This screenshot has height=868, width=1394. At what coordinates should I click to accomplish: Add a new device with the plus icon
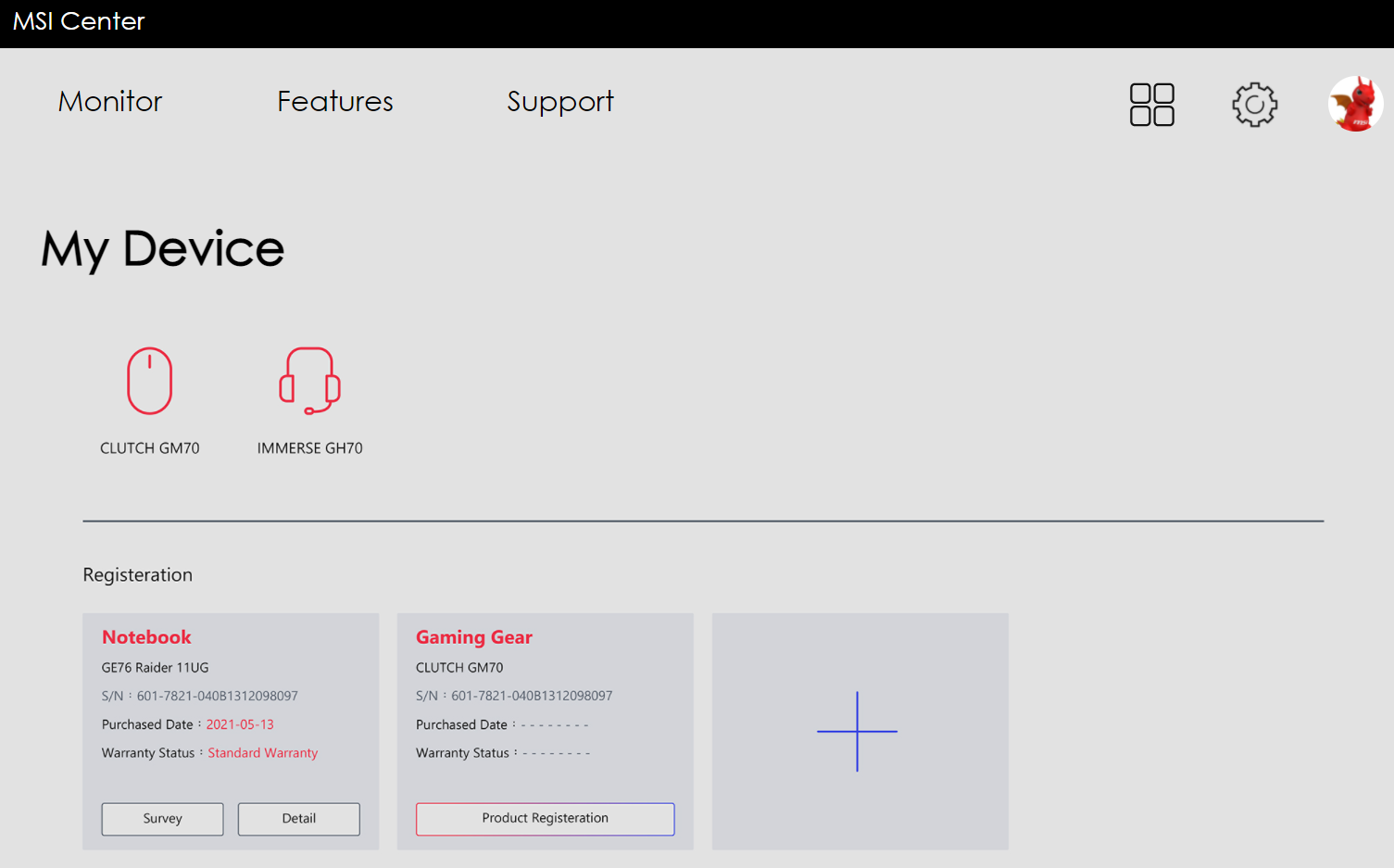858,731
